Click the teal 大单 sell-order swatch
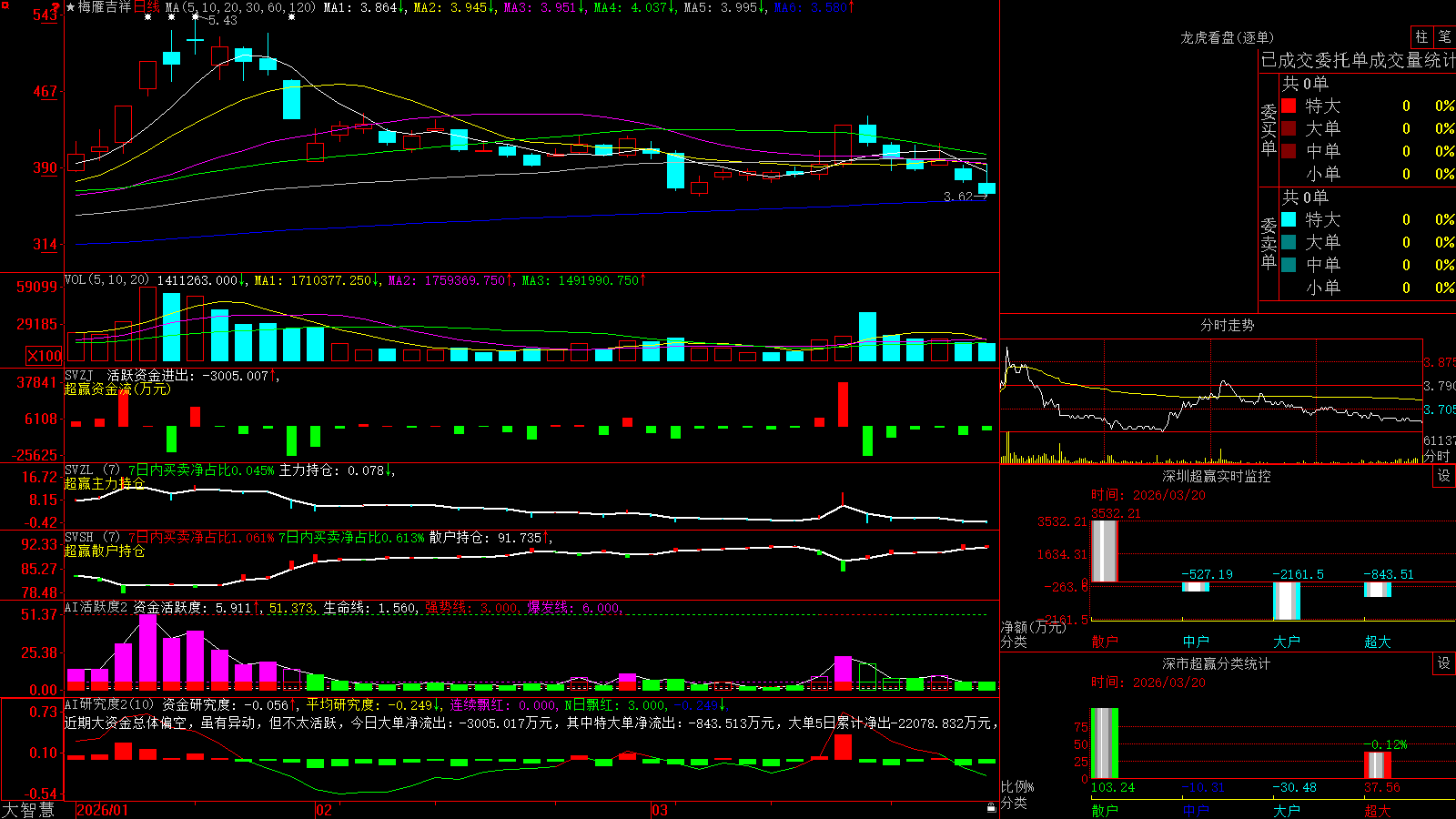The image size is (1456, 819). 1289,242
